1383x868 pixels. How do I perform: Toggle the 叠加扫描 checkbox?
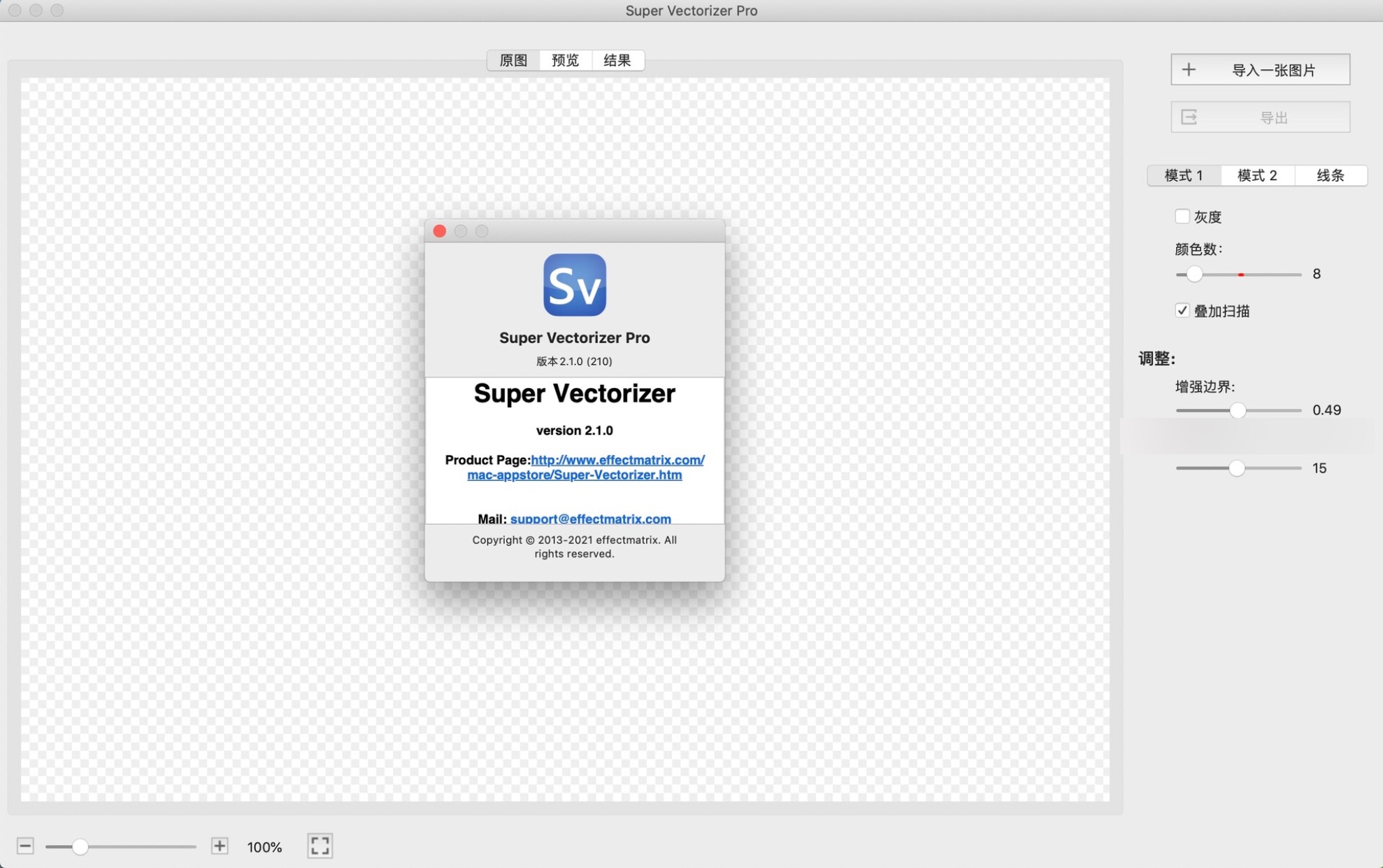1182,310
